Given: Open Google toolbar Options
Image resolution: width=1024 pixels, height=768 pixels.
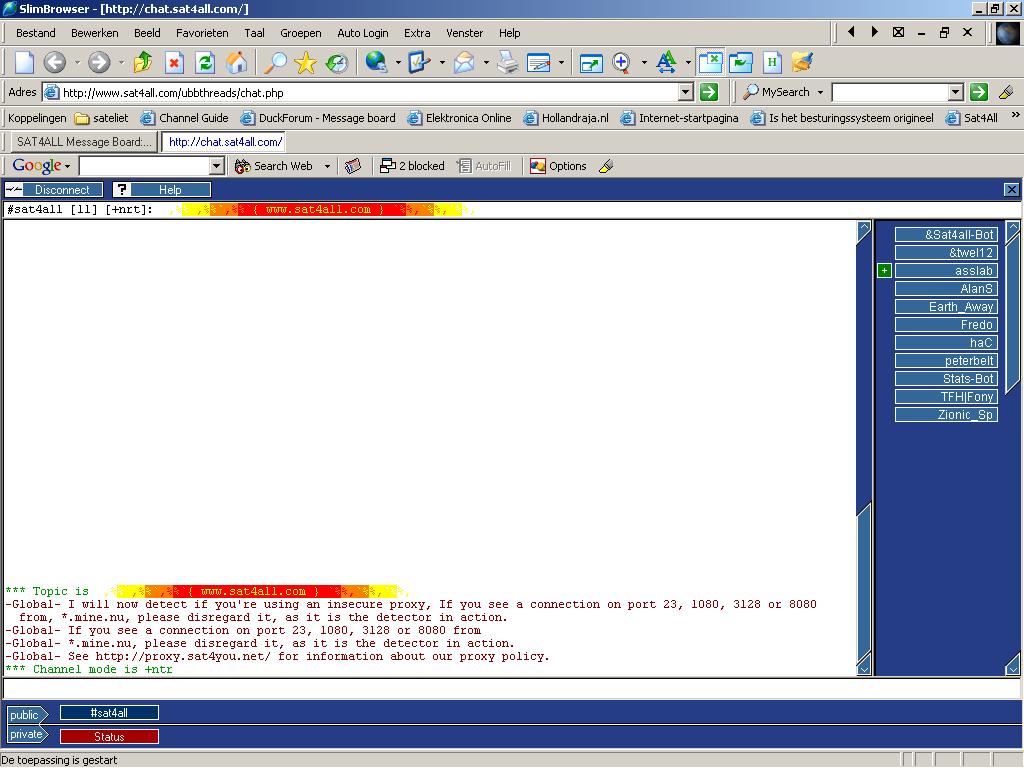Looking at the screenshot, I should point(558,166).
